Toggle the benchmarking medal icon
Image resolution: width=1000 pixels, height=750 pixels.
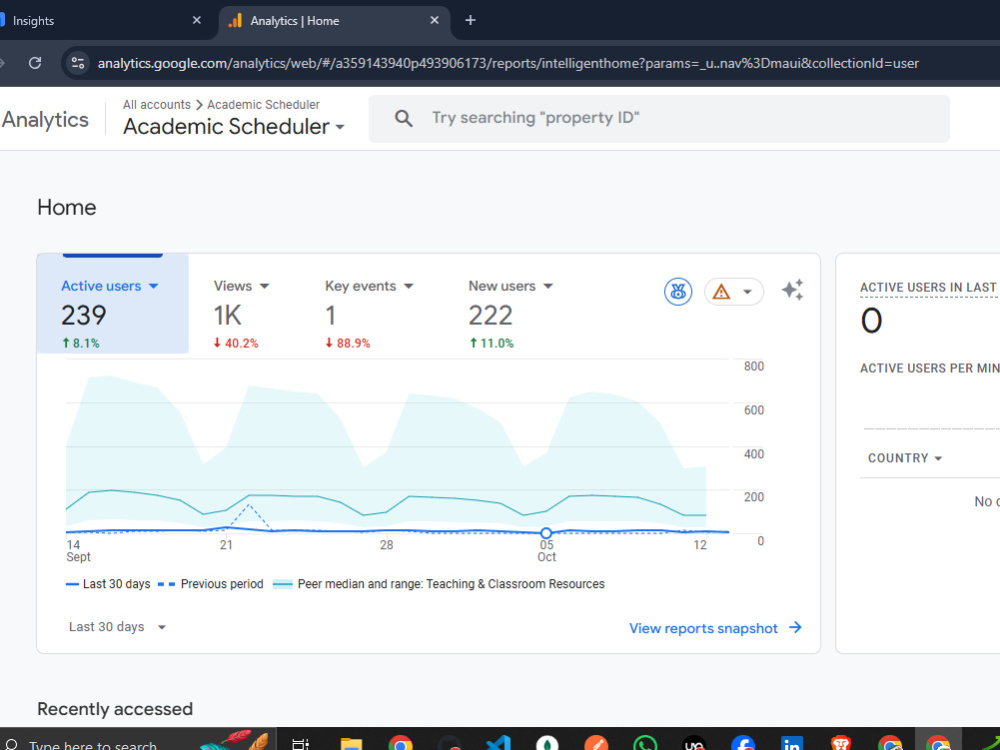coord(678,292)
